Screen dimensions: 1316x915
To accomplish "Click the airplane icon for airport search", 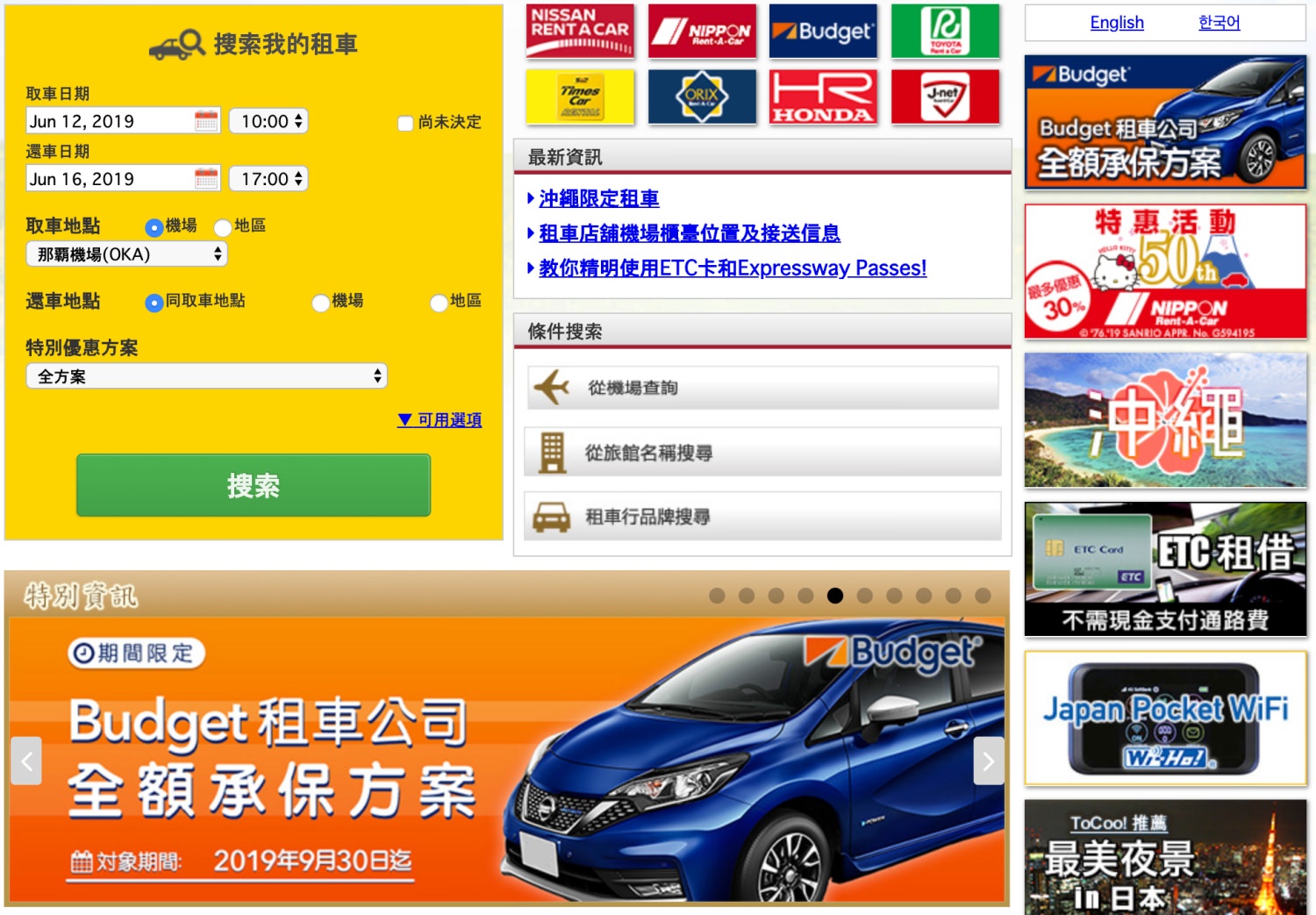I will point(552,387).
